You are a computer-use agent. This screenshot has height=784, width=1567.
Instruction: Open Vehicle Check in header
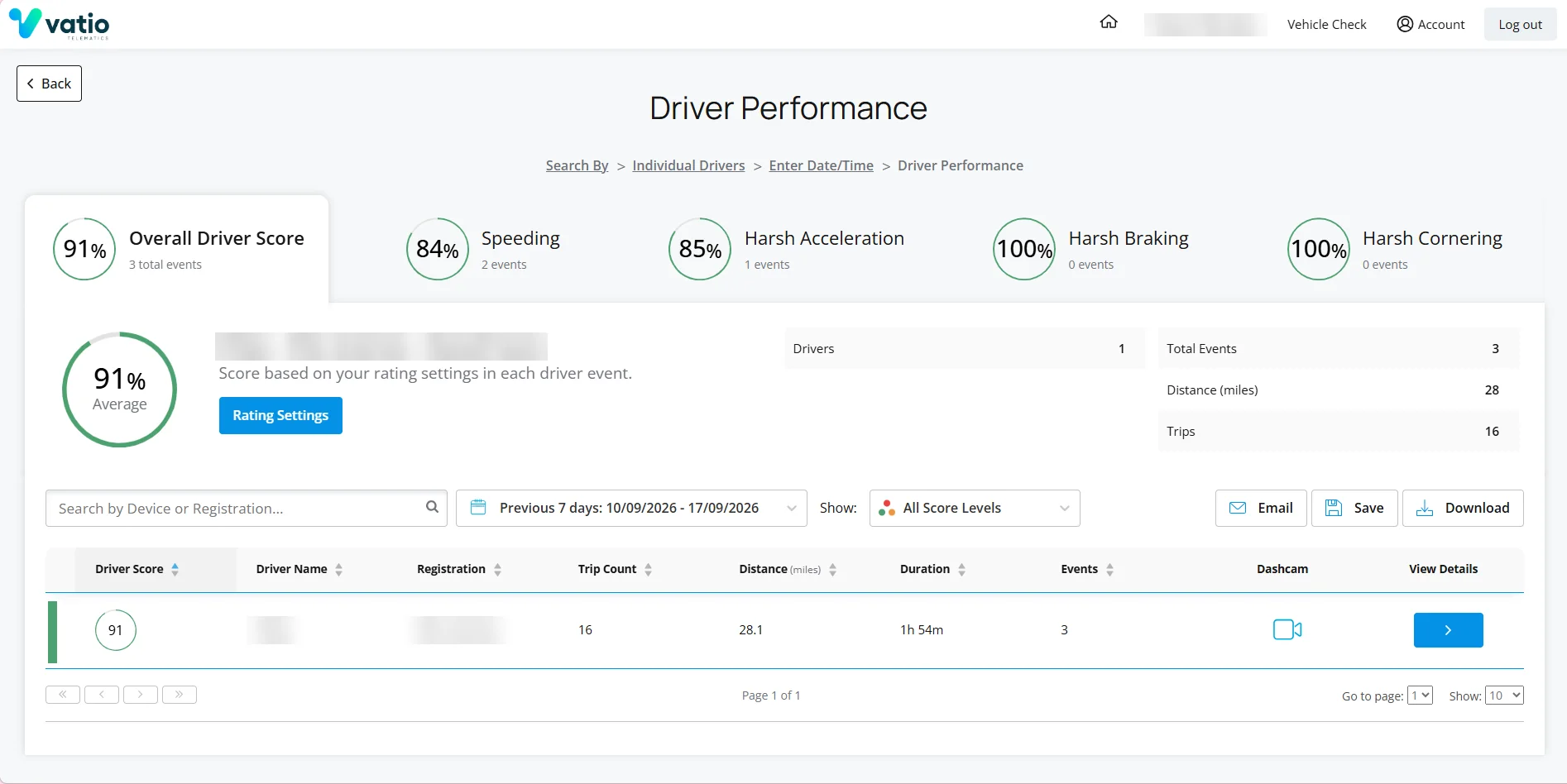coord(1326,24)
